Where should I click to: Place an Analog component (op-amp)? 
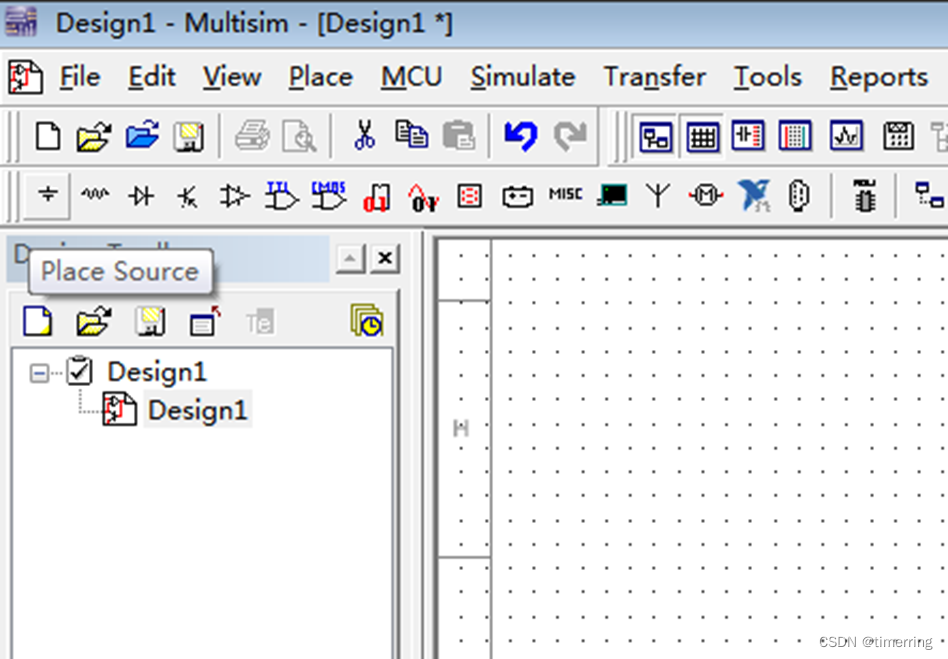[235, 196]
